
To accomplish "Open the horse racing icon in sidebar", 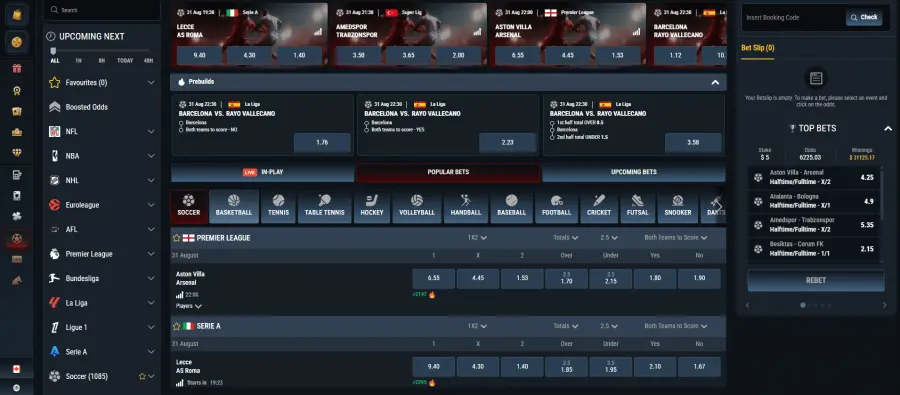I will pyautogui.click(x=17, y=280).
